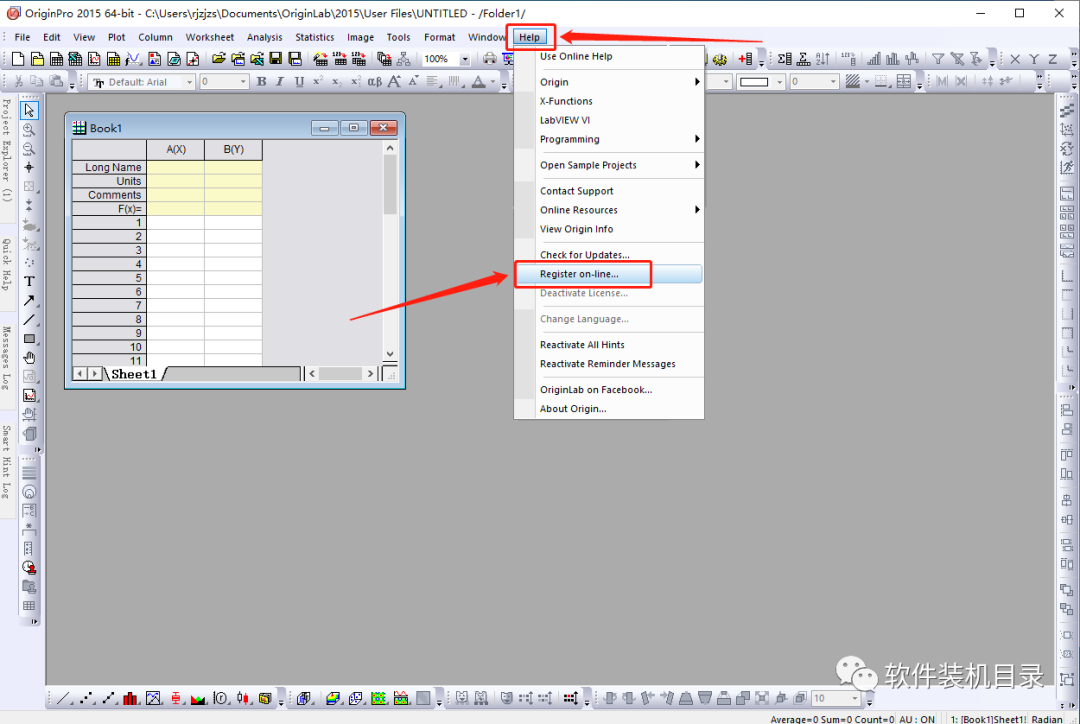Click the Add New Columns icon

point(745,59)
